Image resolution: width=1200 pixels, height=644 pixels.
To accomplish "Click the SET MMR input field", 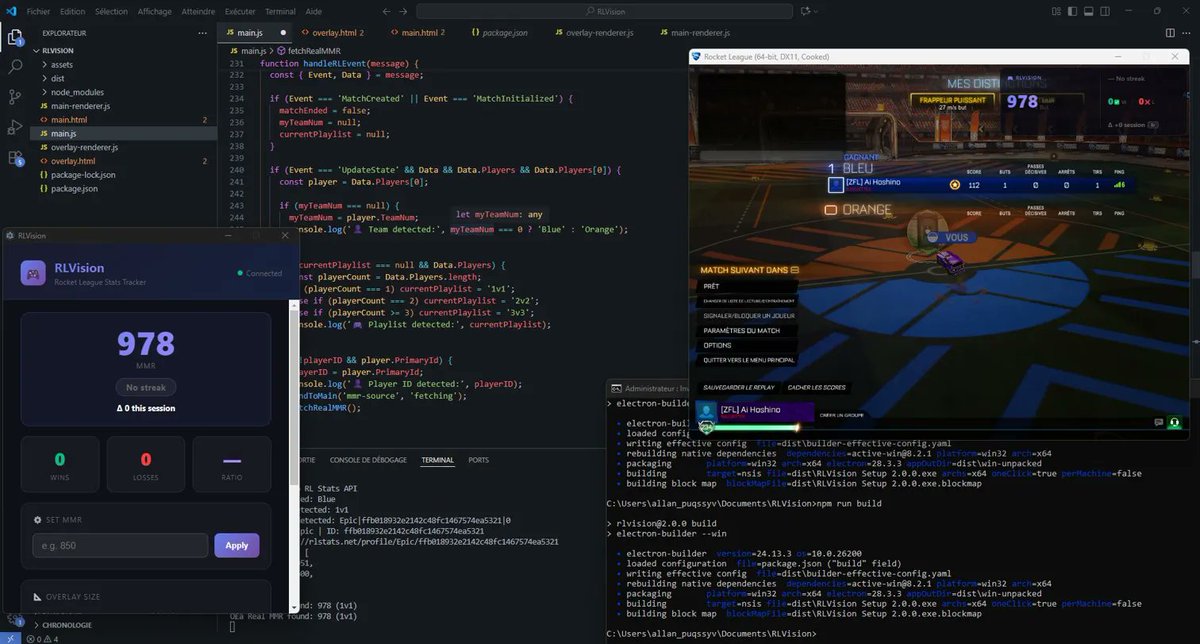I will point(120,545).
